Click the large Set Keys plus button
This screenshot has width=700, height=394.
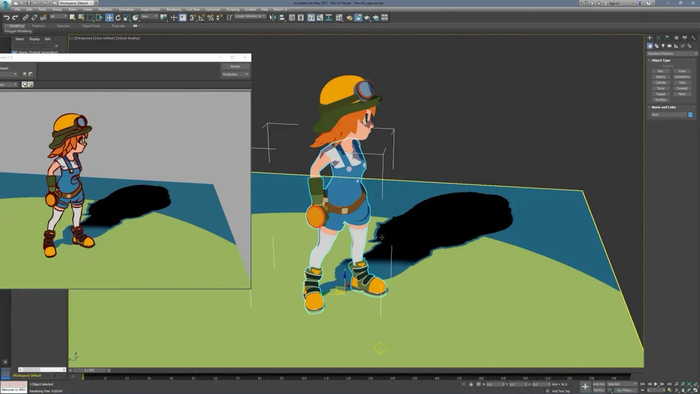click(x=585, y=387)
